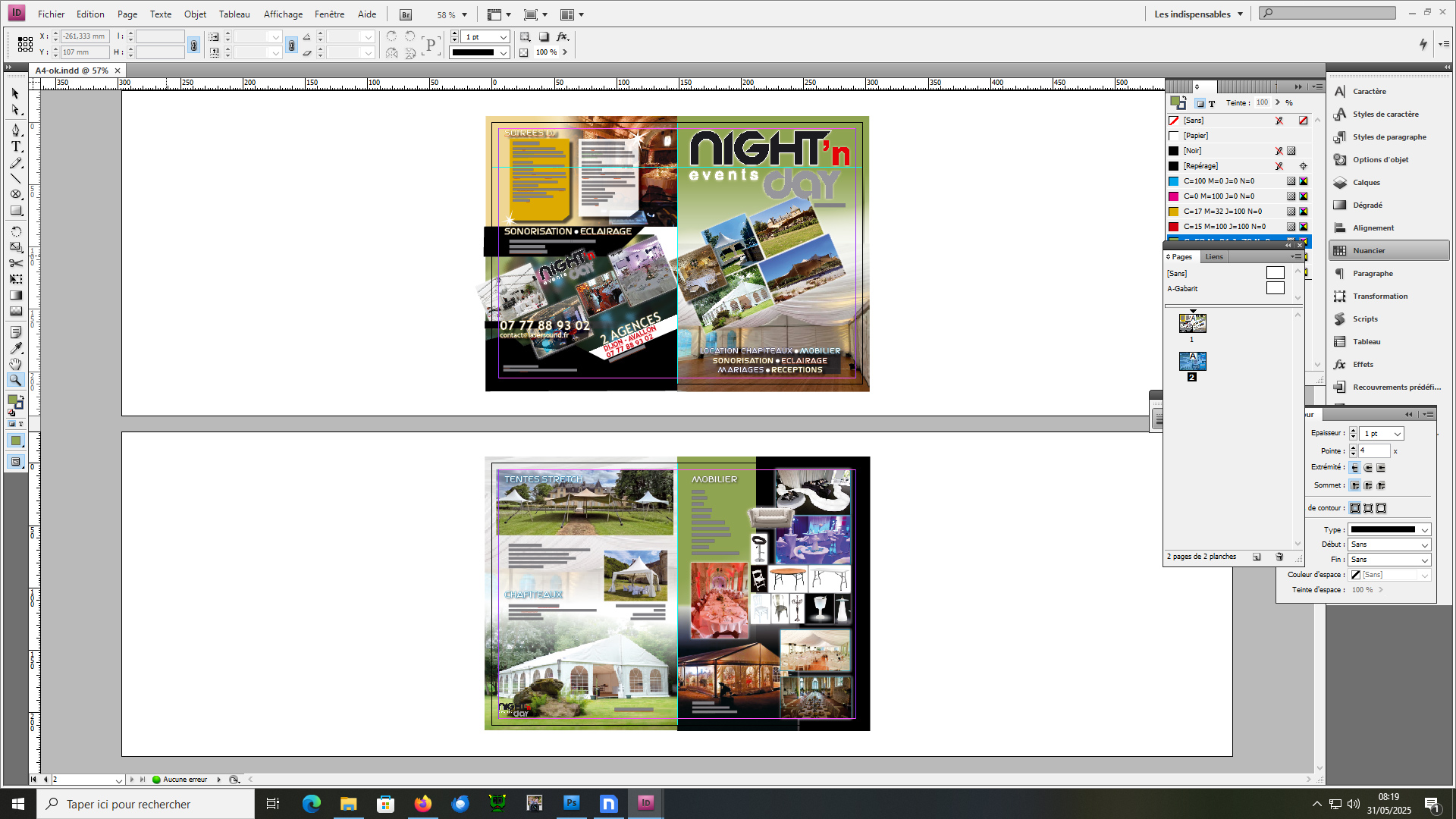Image resolution: width=1456 pixels, height=819 pixels.
Task: Select round cap Extrémité option
Action: [1368, 468]
